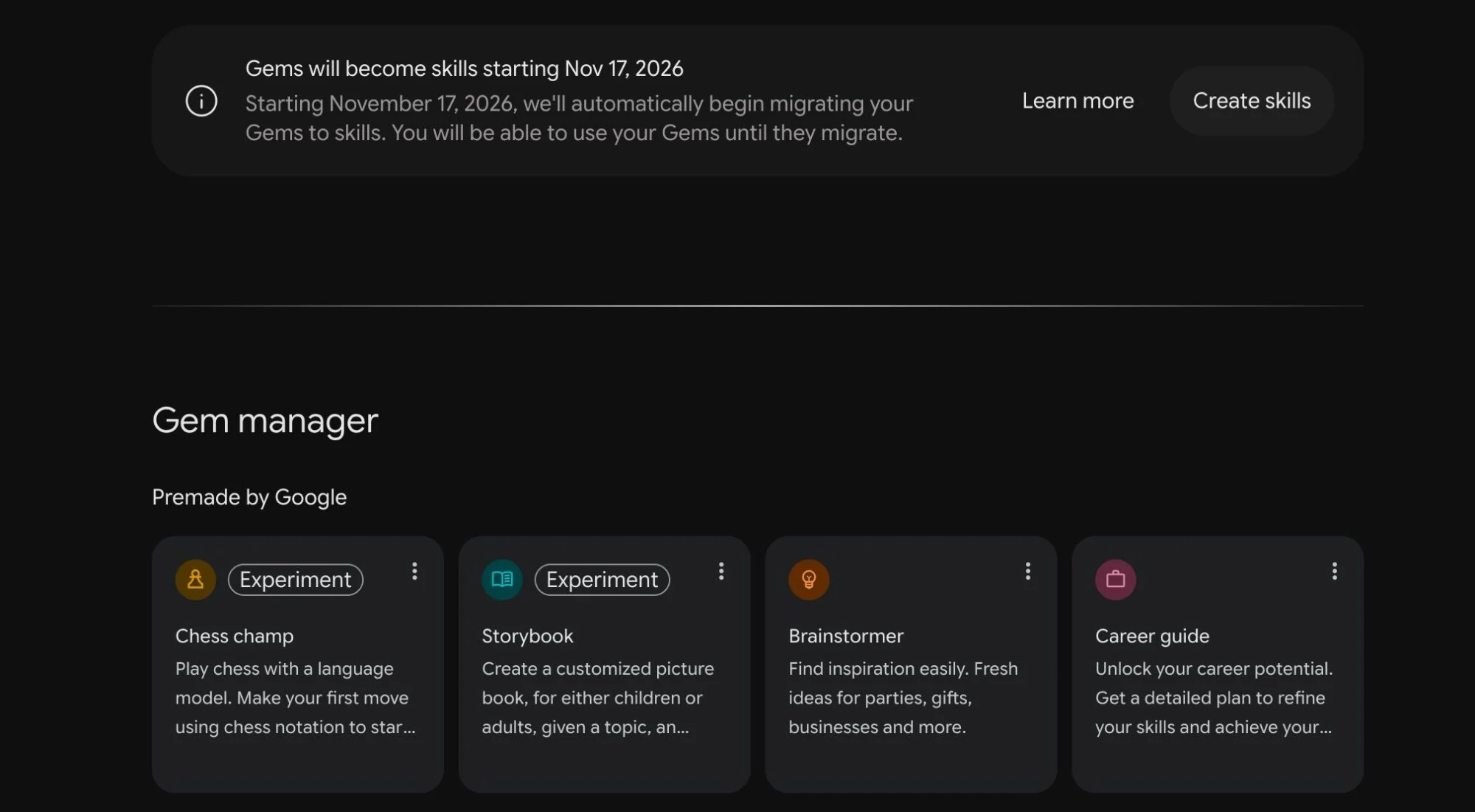Click the Experiment badge on Chess champ
Screen dimensions: 1475x812
(296, 580)
